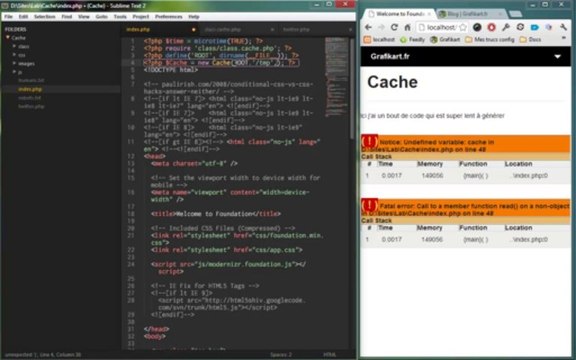The height and width of the screenshot is (360, 576).
Task: Place cursor on line 4 '$Cache = new Cache'
Action: pos(221,63)
